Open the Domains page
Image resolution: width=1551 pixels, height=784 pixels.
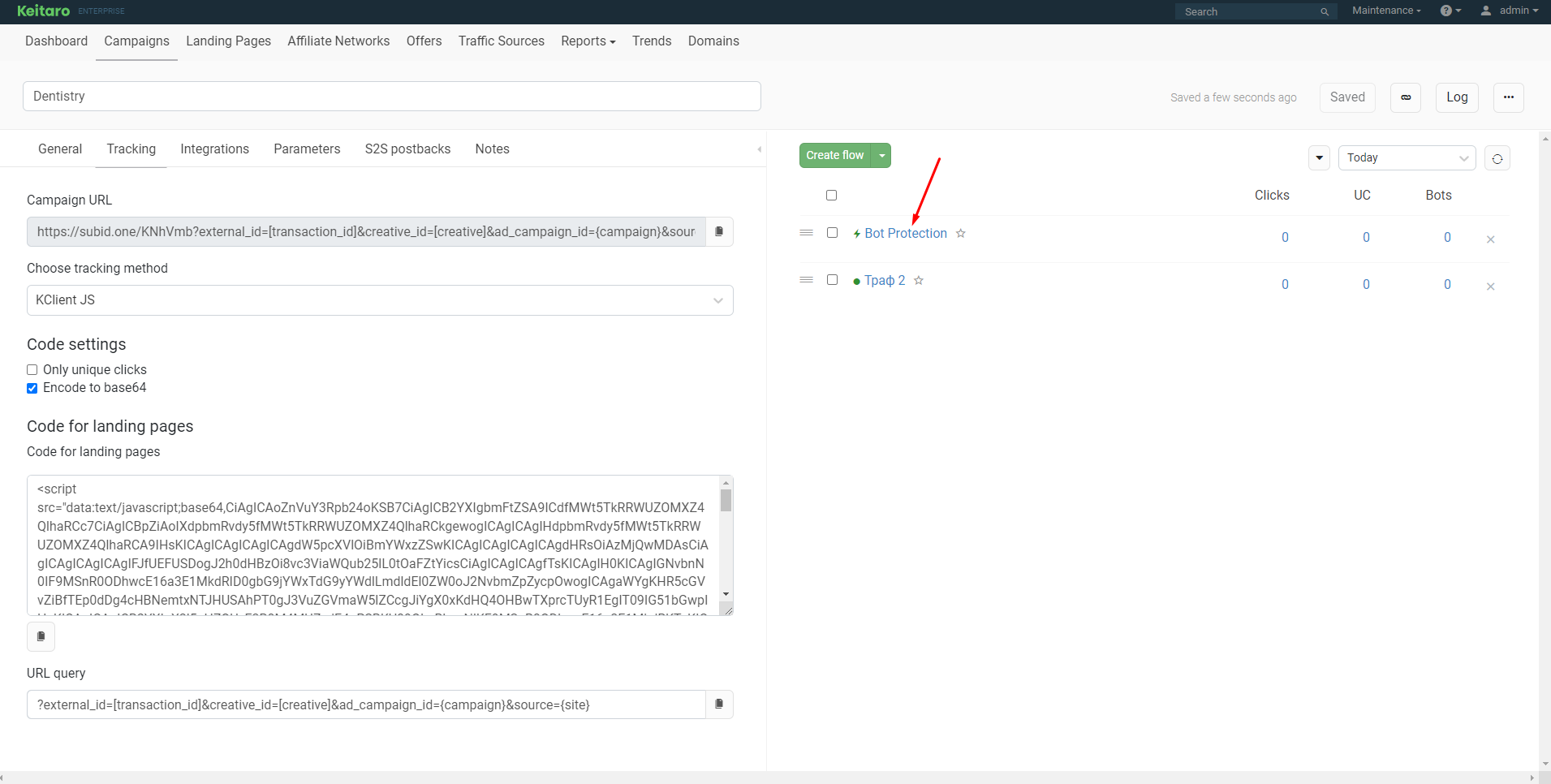tap(713, 41)
